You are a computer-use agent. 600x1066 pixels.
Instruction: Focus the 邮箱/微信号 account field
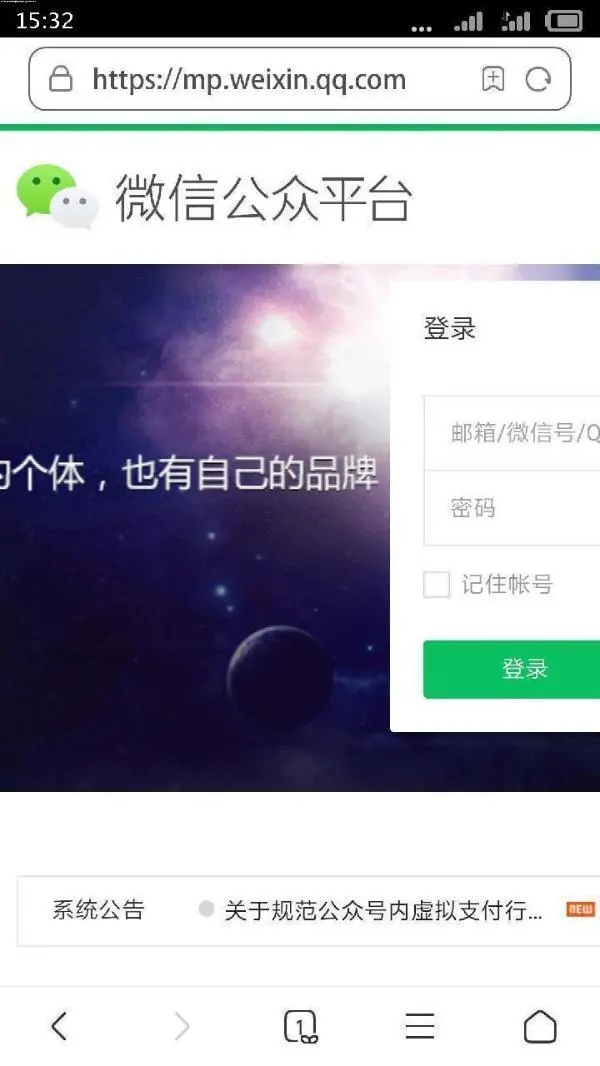pyautogui.click(x=512, y=432)
